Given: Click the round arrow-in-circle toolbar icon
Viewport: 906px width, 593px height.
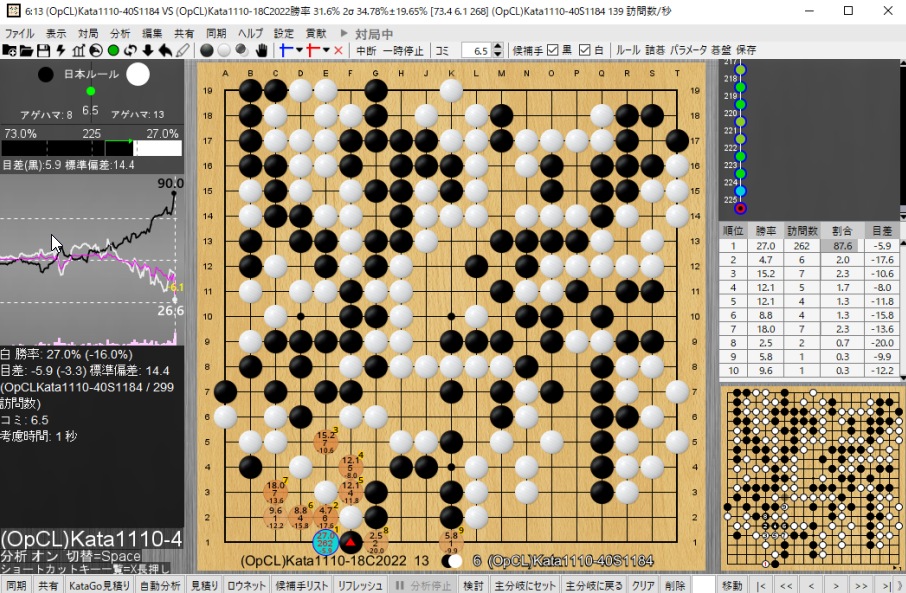Looking at the screenshot, I should 96,50.
